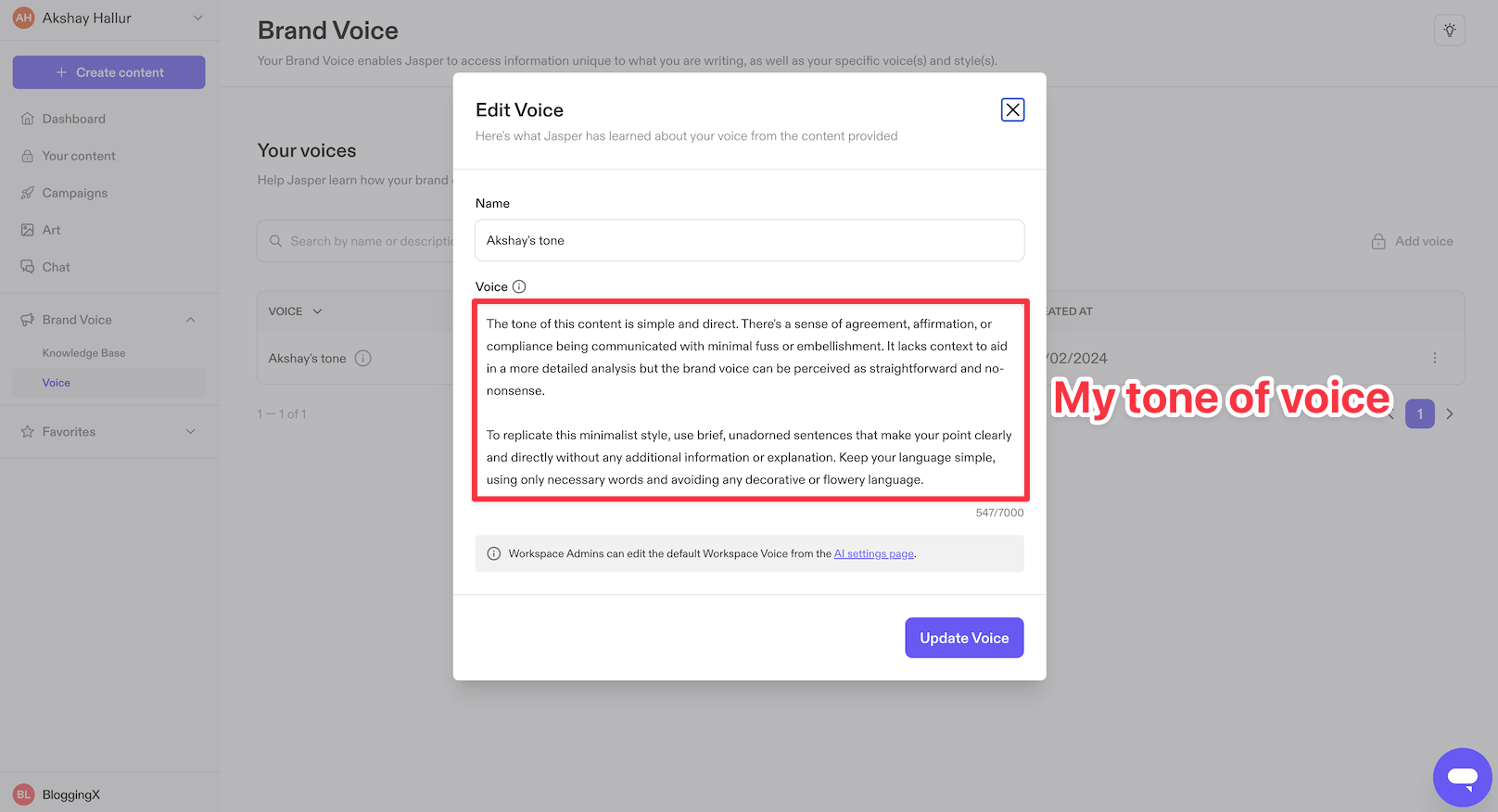This screenshot has width=1498, height=812.
Task: Open the chat support bubble
Action: pos(1462,777)
